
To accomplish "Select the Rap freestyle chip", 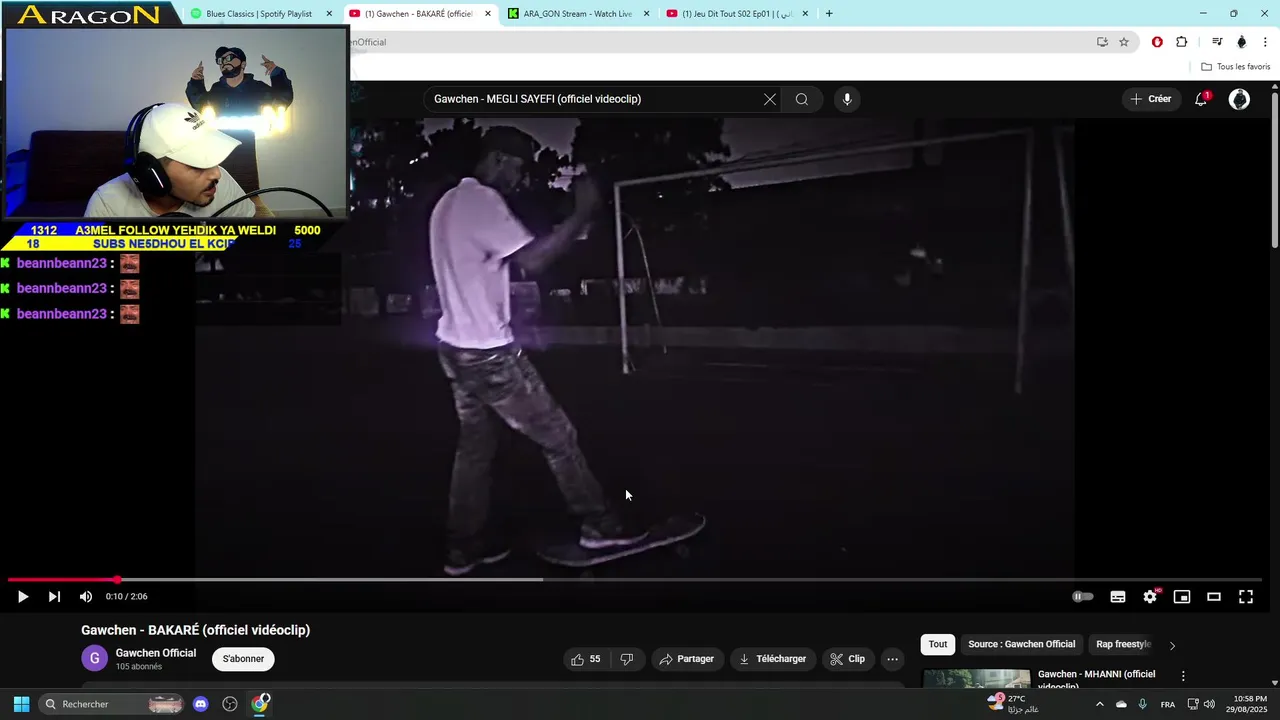I will (x=1123, y=645).
